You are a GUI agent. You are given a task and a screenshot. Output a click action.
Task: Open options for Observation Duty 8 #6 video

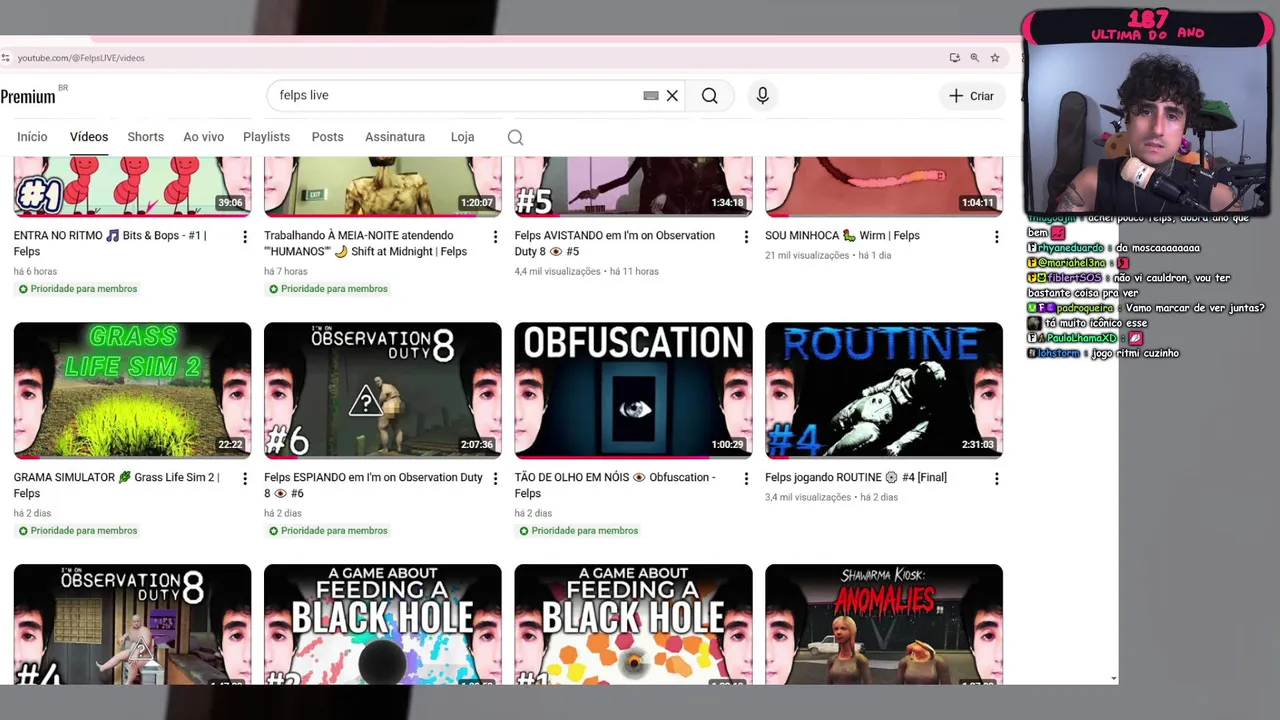pyautogui.click(x=495, y=479)
